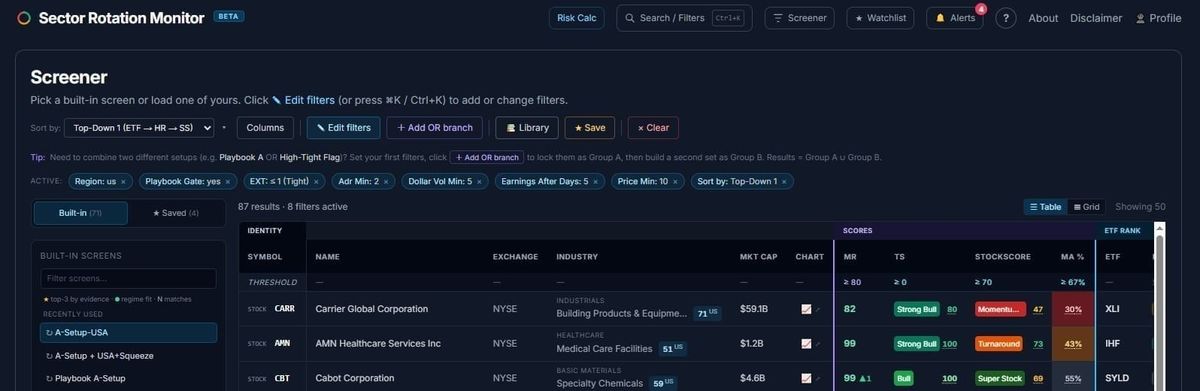Remove the 'EXT: ≤1 (Tight)' filter chip

coord(317,182)
